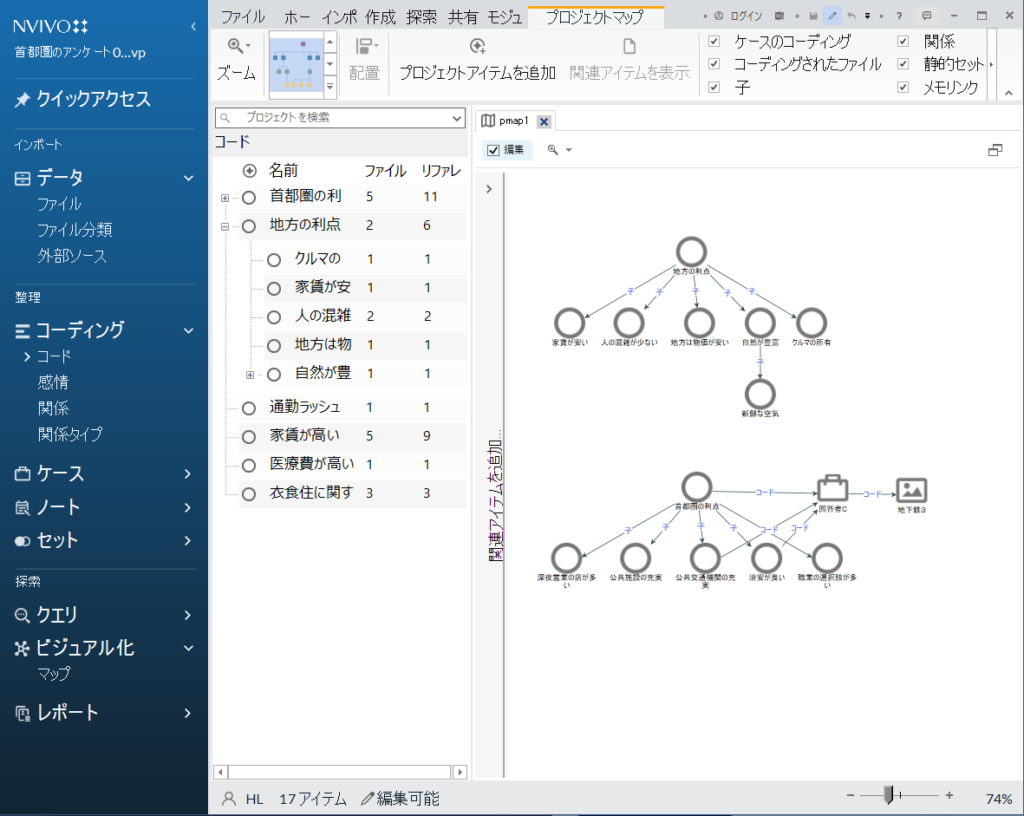Open the ファイル menu

point(242,16)
